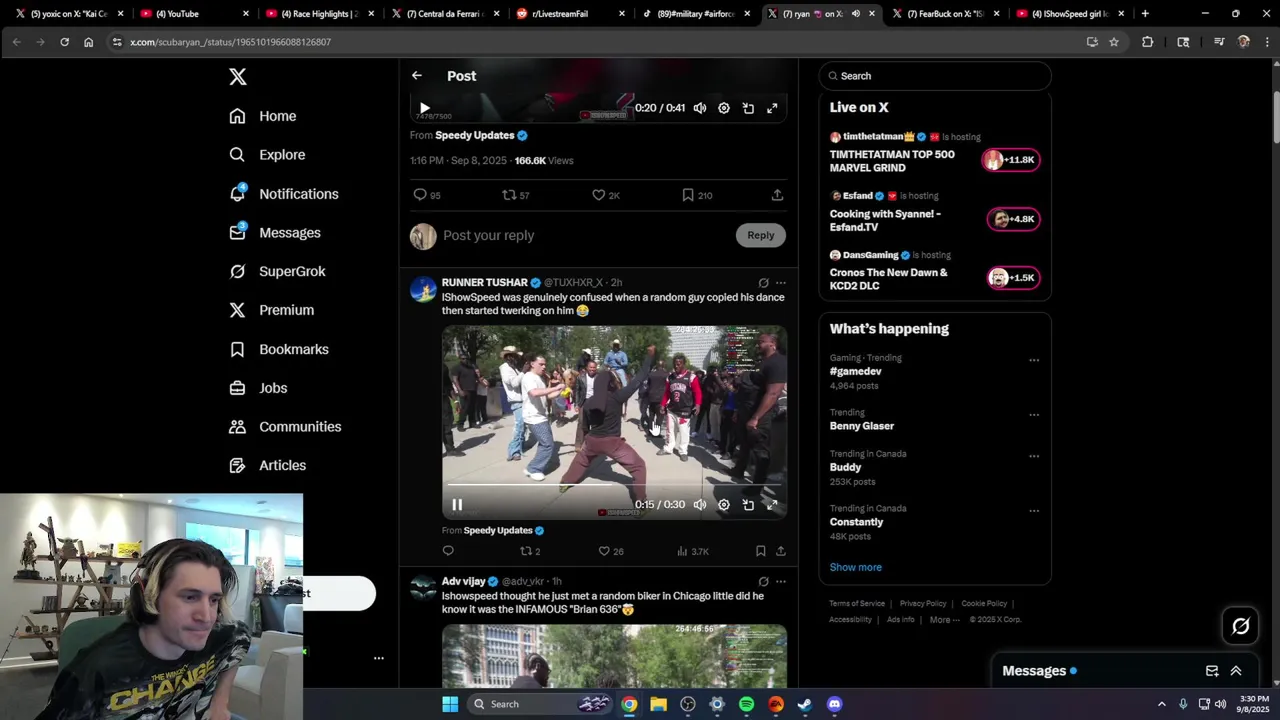
Task: Play the top video in the post
Action: 425,108
